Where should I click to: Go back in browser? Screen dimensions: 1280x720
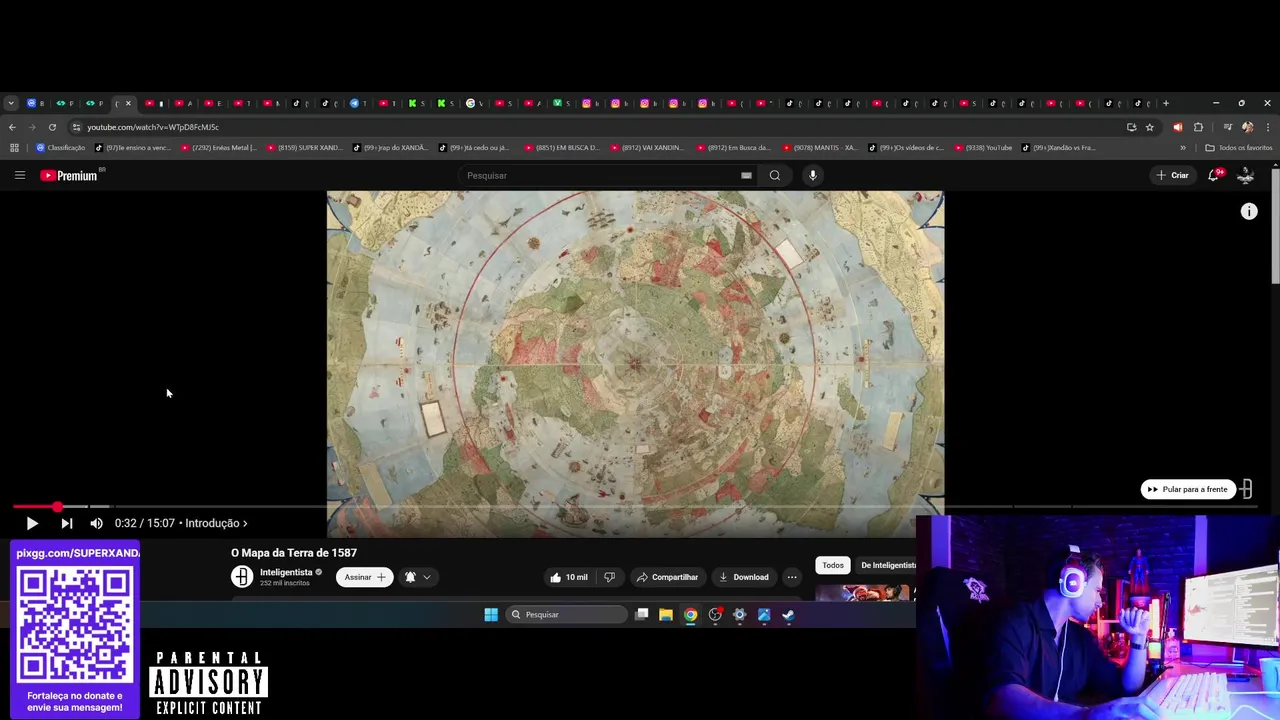click(x=12, y=127)
